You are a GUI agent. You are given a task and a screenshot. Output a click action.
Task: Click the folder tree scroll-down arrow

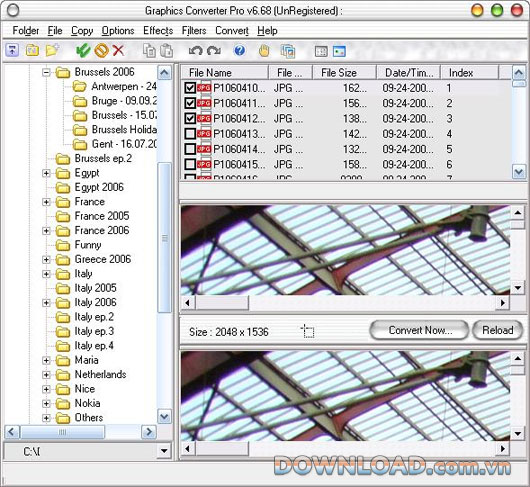[165, 416]
